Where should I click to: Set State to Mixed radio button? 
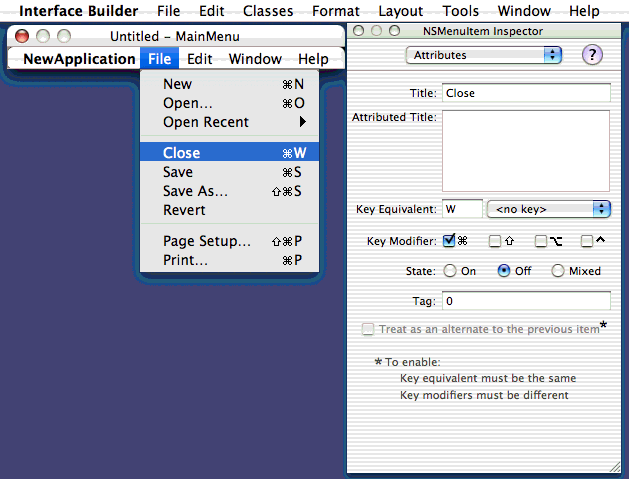click(558, 271)
